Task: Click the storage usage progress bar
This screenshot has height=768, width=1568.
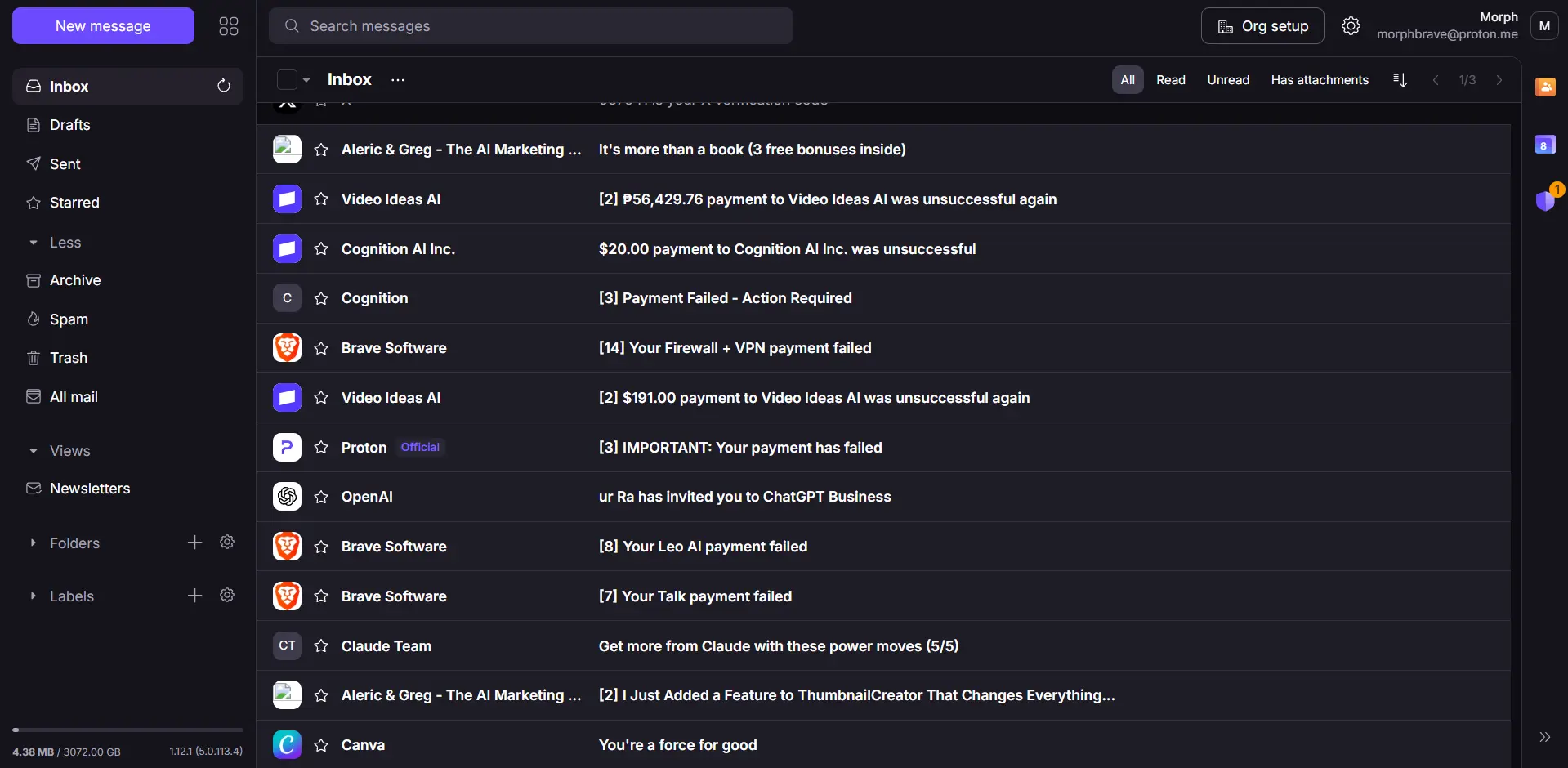Action: click(x=127, y=730)
